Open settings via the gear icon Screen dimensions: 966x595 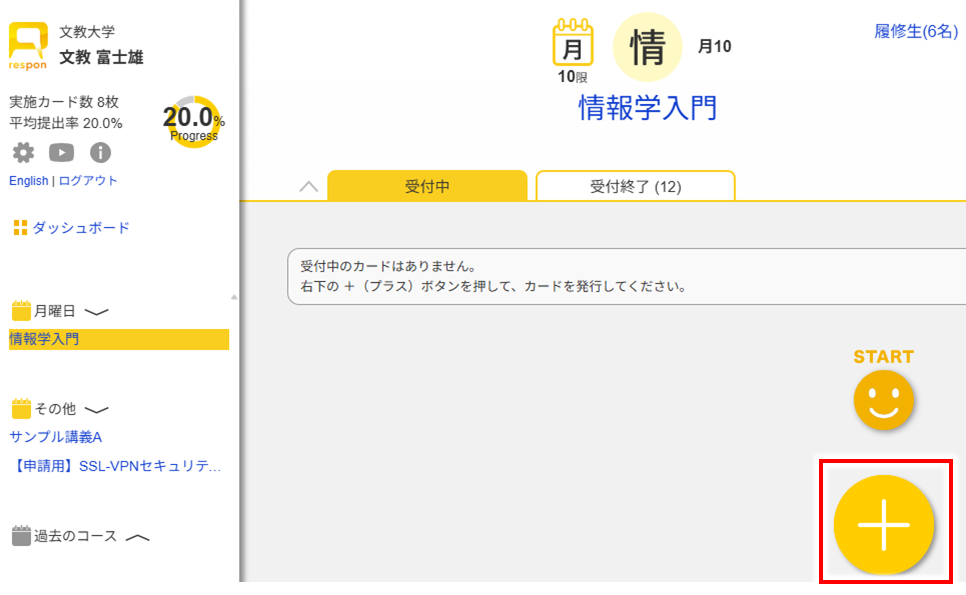pyautogui.click(x=23, y=153)
